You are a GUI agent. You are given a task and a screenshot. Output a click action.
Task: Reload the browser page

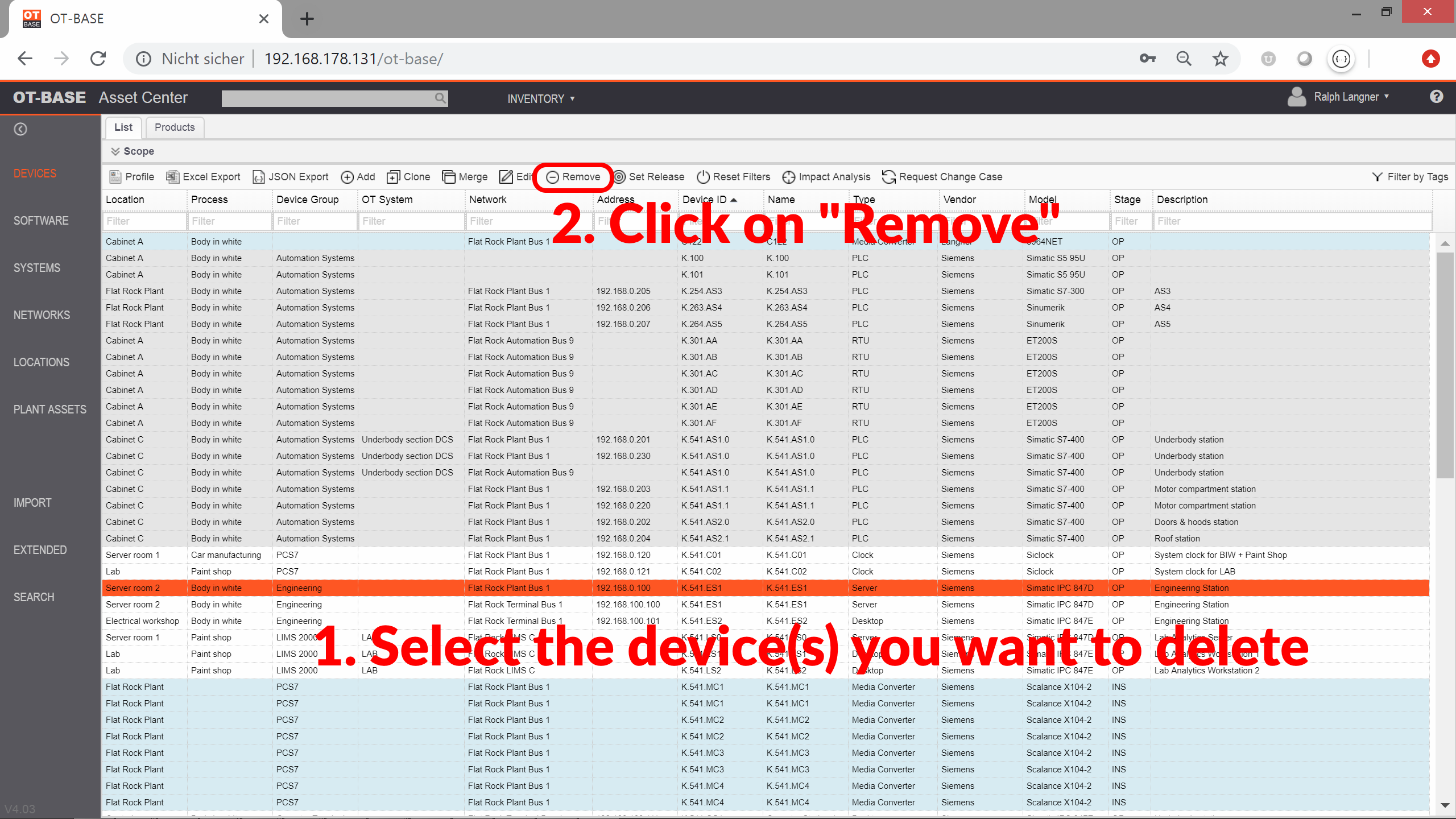pyautogui.click(x=98, y=59)
